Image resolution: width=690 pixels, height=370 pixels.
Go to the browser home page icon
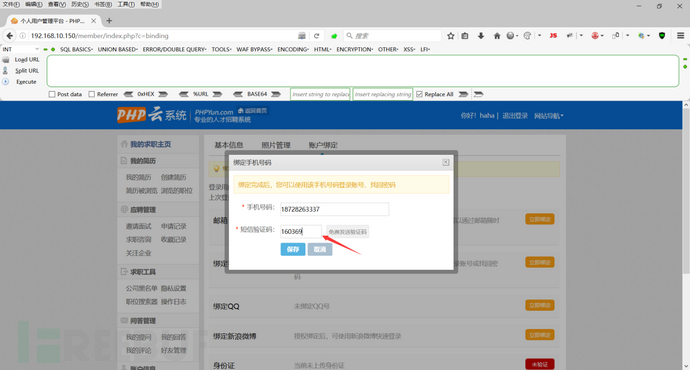497,36
